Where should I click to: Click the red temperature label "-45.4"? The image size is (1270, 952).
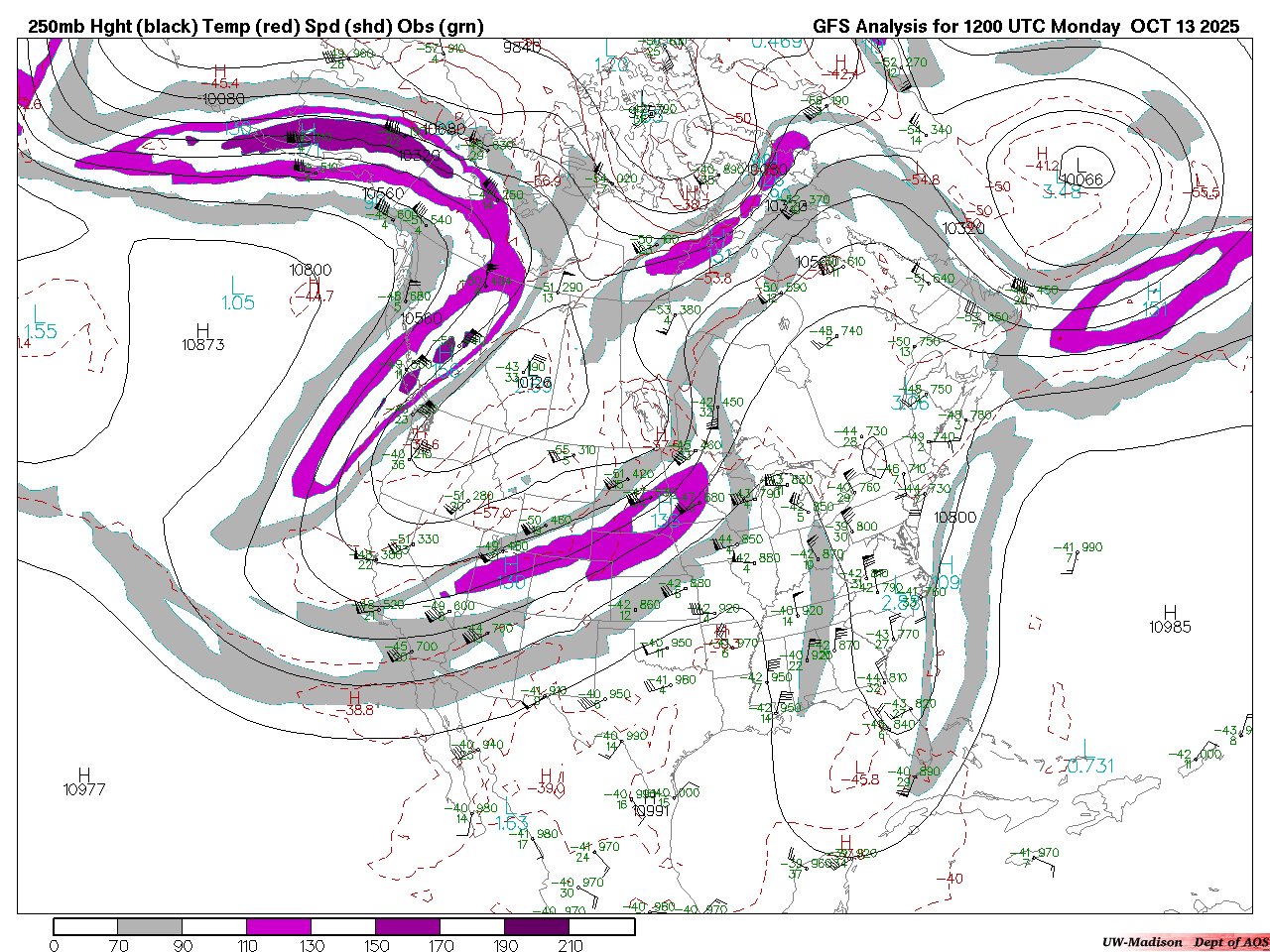pyautogui.click(x=219, y=84)
